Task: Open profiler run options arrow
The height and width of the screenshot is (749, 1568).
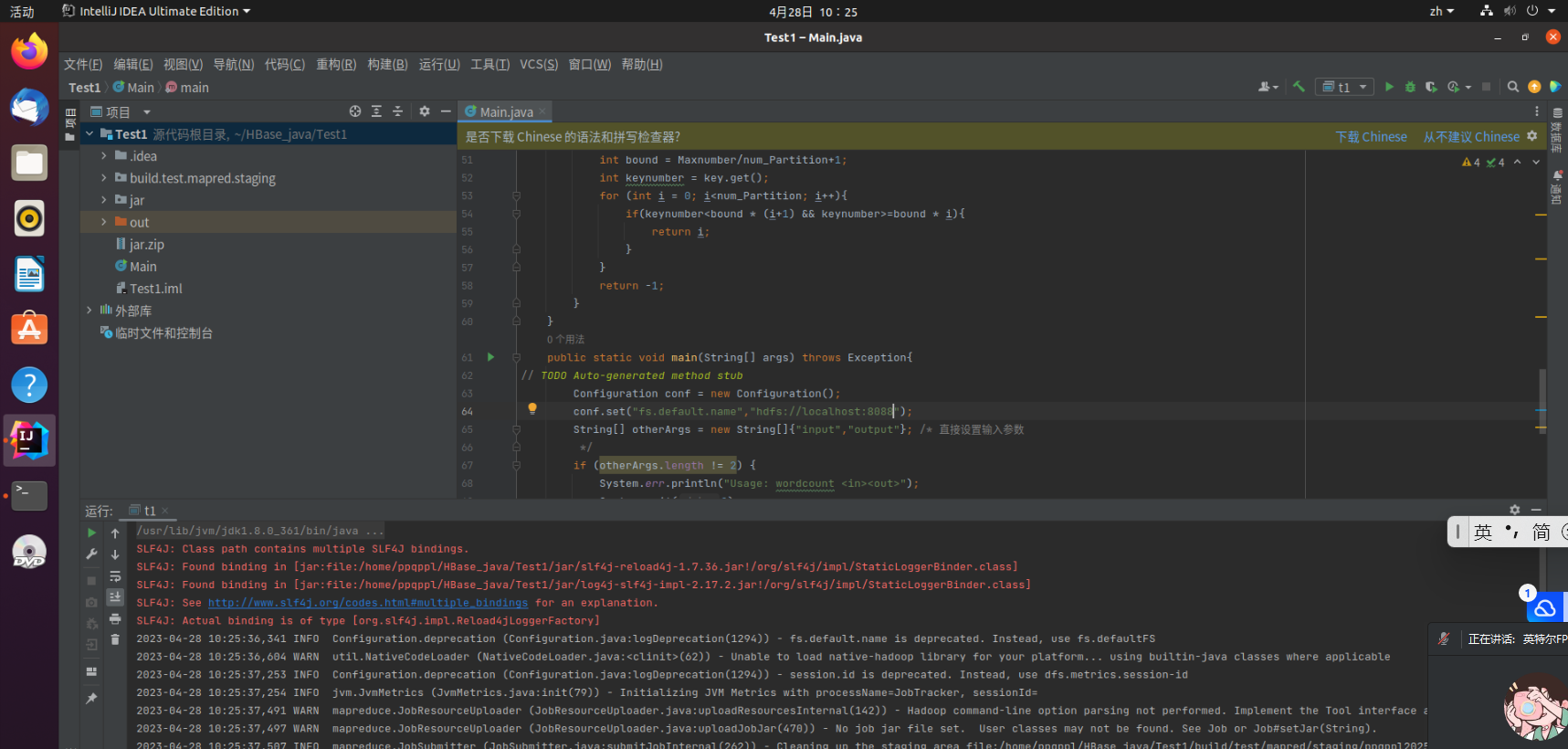Action: pyautogui.click(x=1468, y=88)
